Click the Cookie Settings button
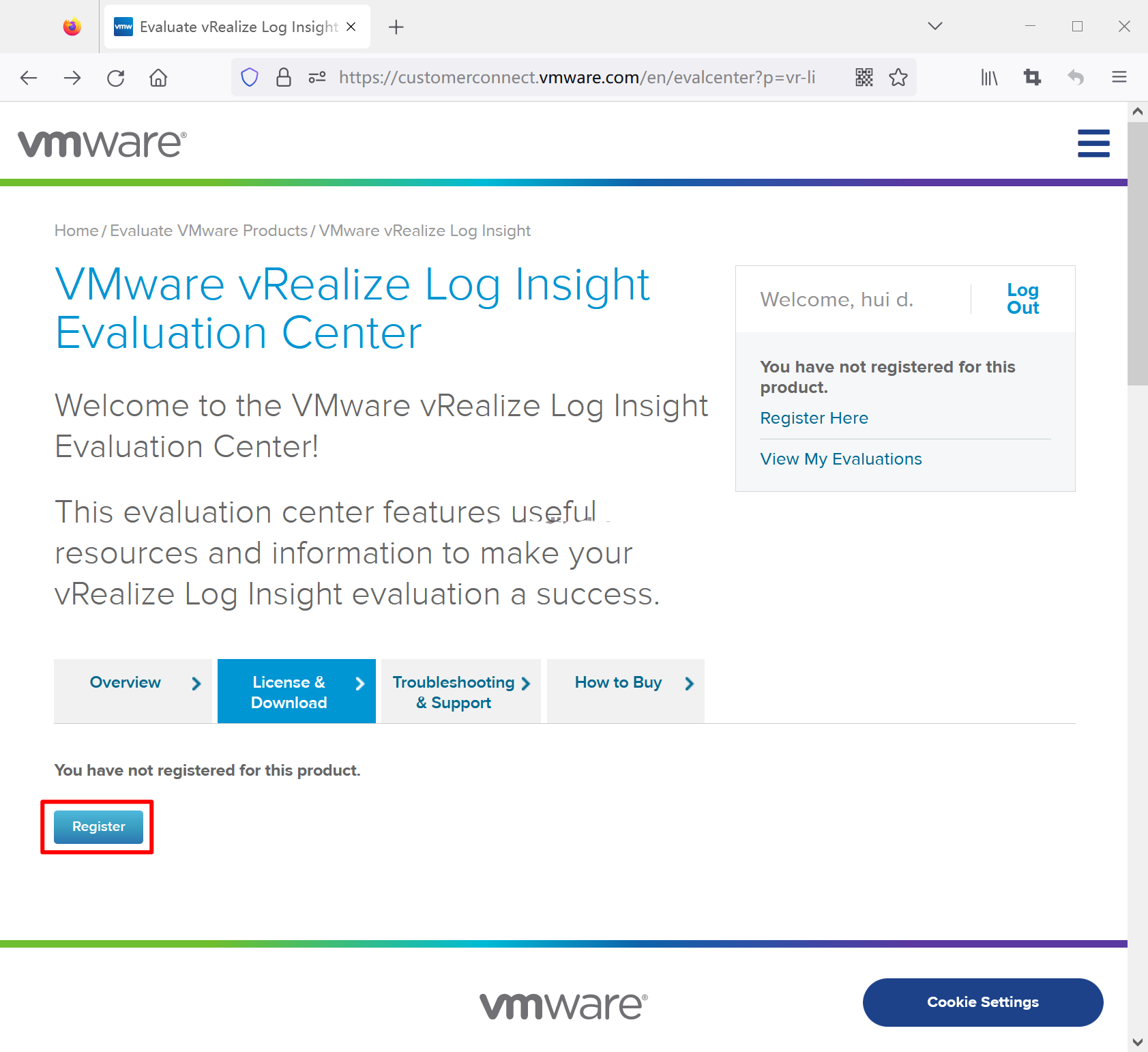 (x=982, y=1002)
